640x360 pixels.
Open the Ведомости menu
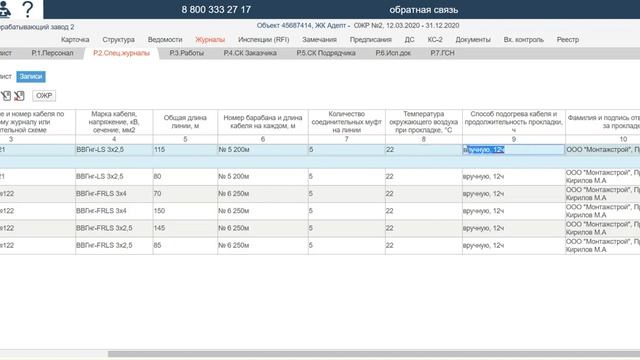point(165,40)
